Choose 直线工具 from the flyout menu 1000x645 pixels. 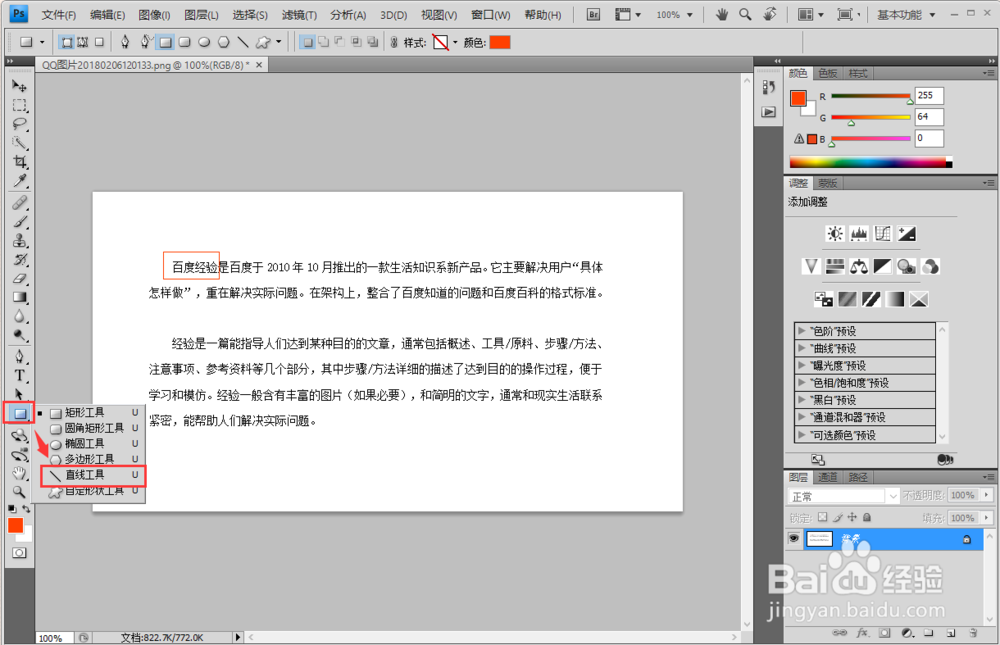(x=93, y=475)
